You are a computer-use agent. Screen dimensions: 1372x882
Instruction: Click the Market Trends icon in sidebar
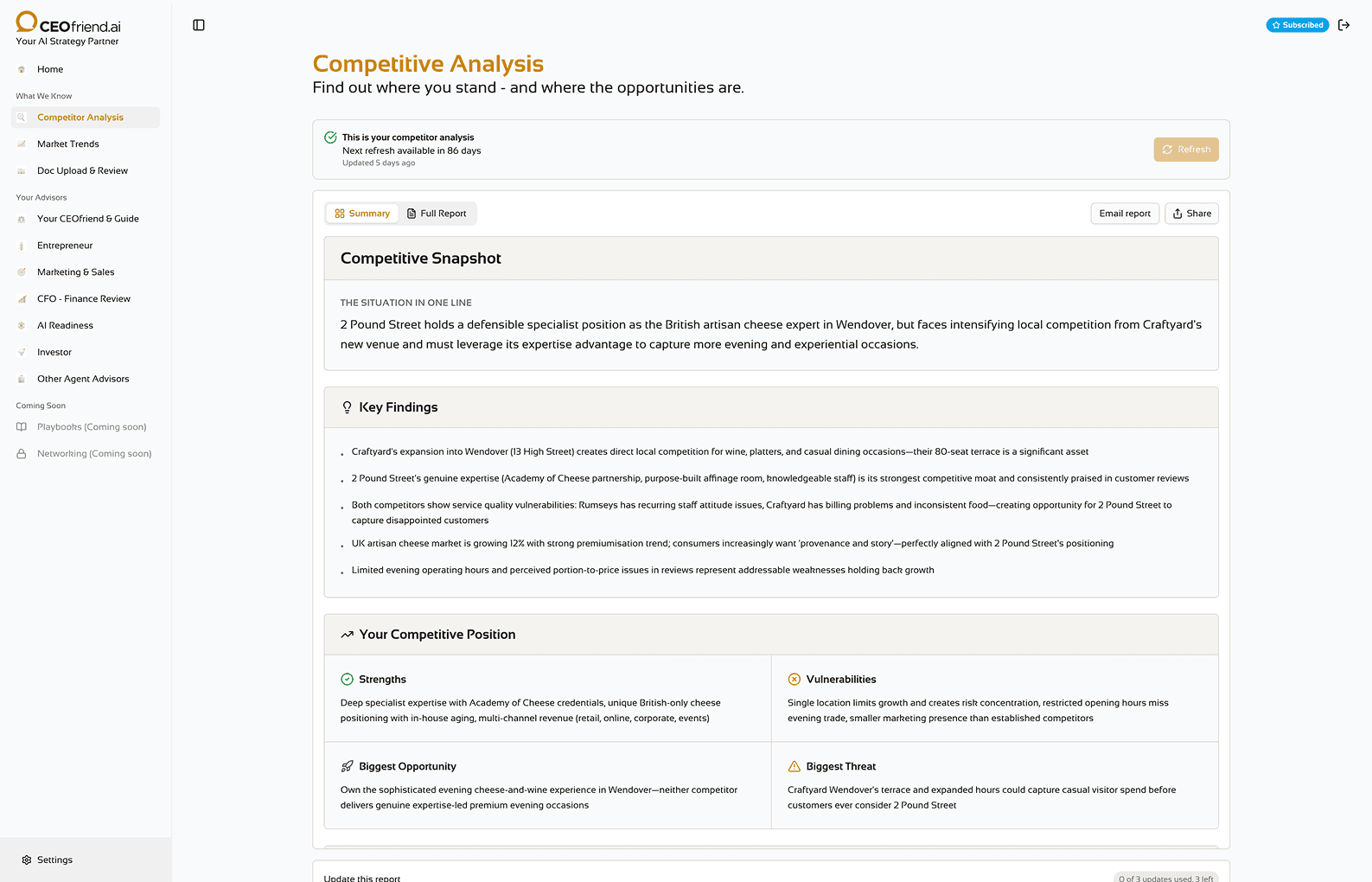coord(22,144)
